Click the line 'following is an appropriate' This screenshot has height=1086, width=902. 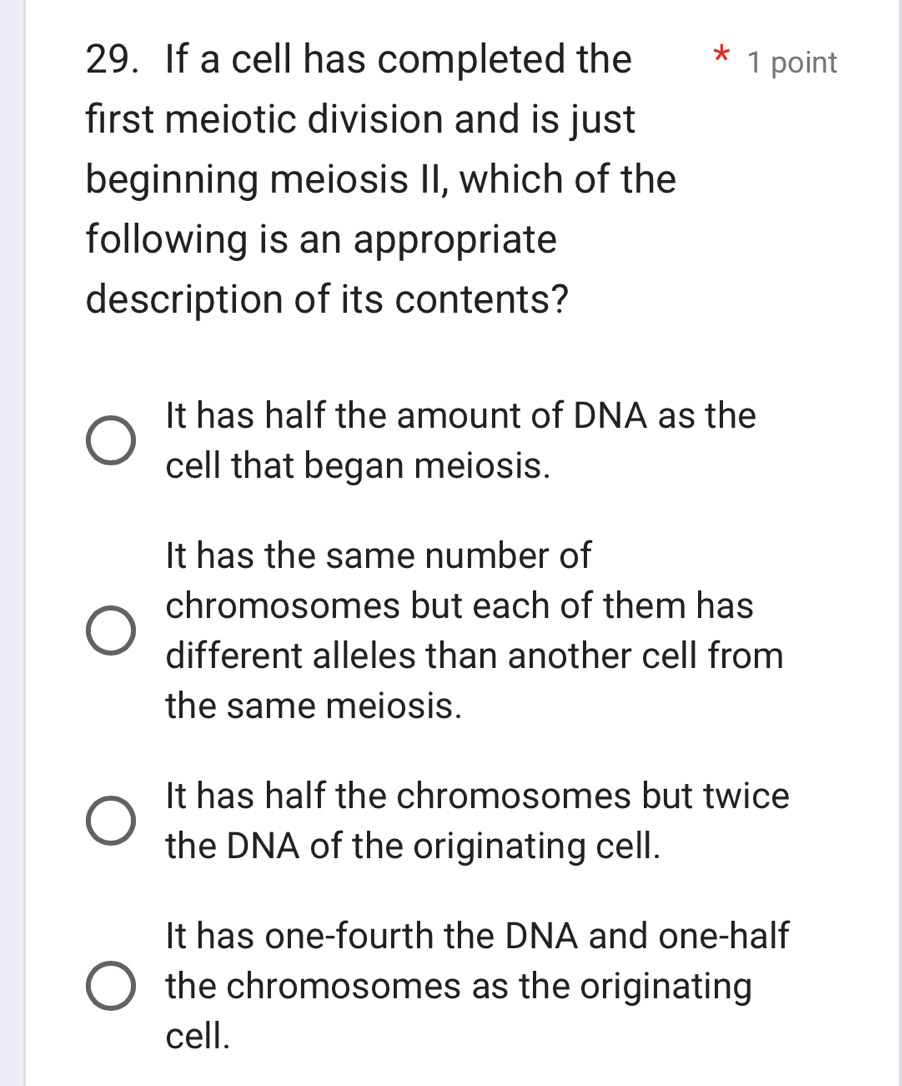click(321, 240)
